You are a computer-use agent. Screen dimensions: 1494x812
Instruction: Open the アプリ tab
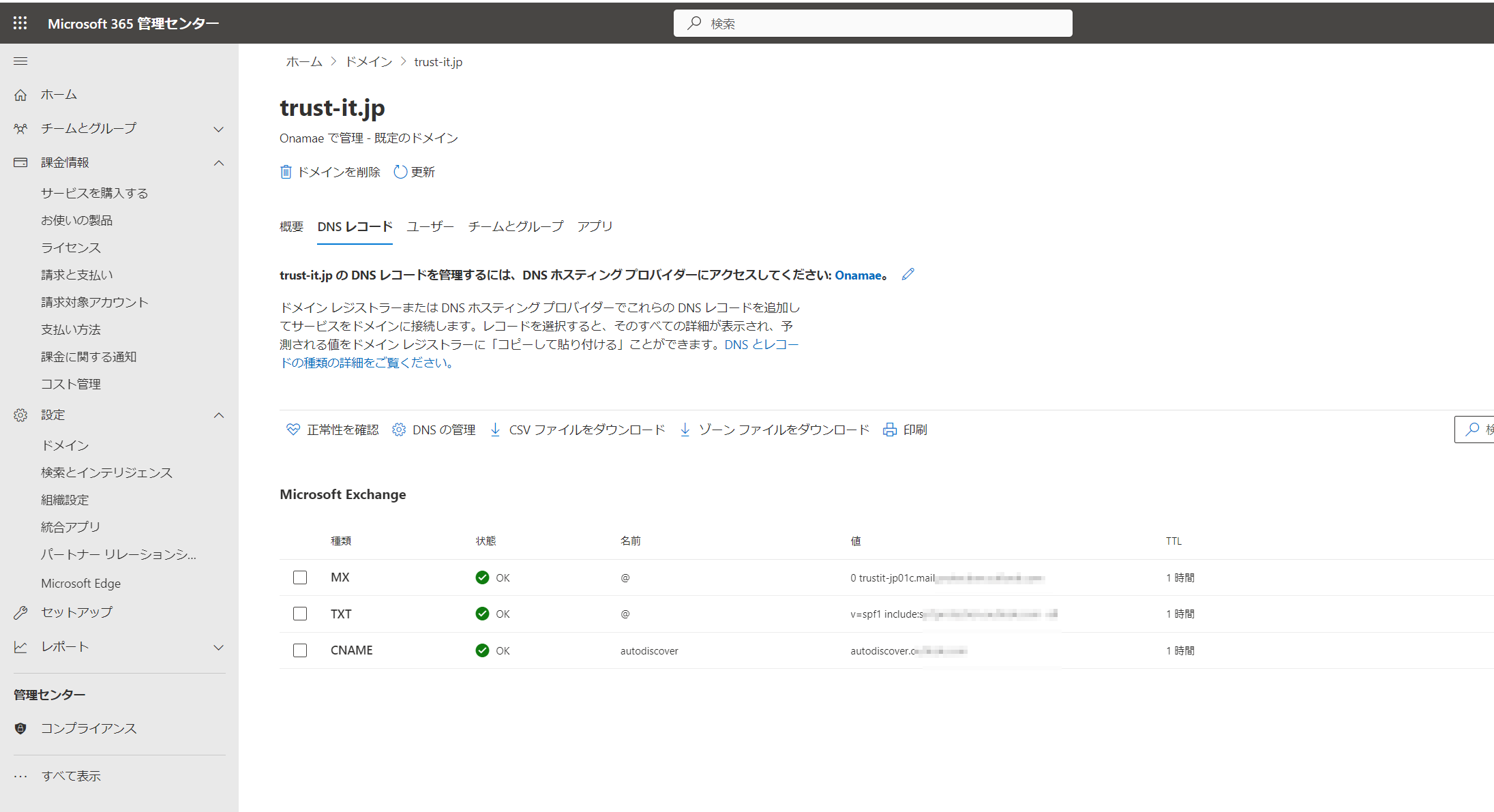coord(595,226)
